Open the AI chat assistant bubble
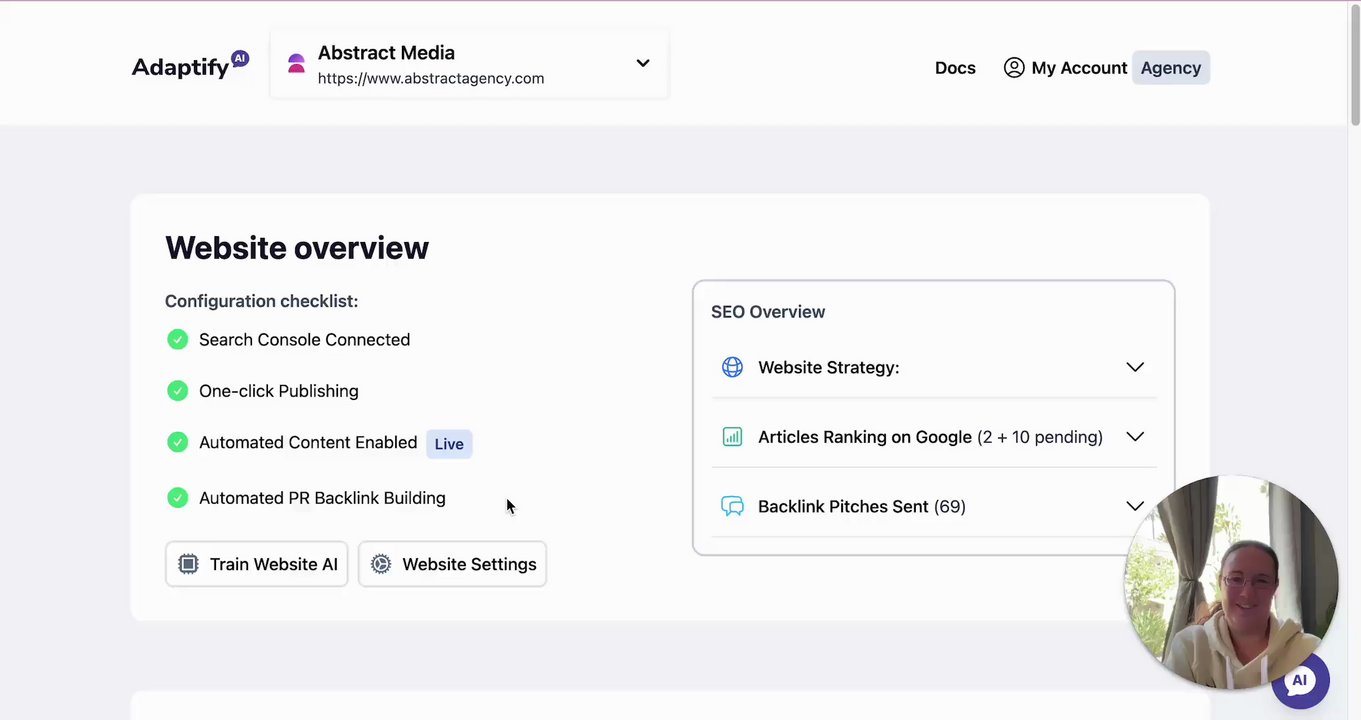 [x=1299, y=681]
